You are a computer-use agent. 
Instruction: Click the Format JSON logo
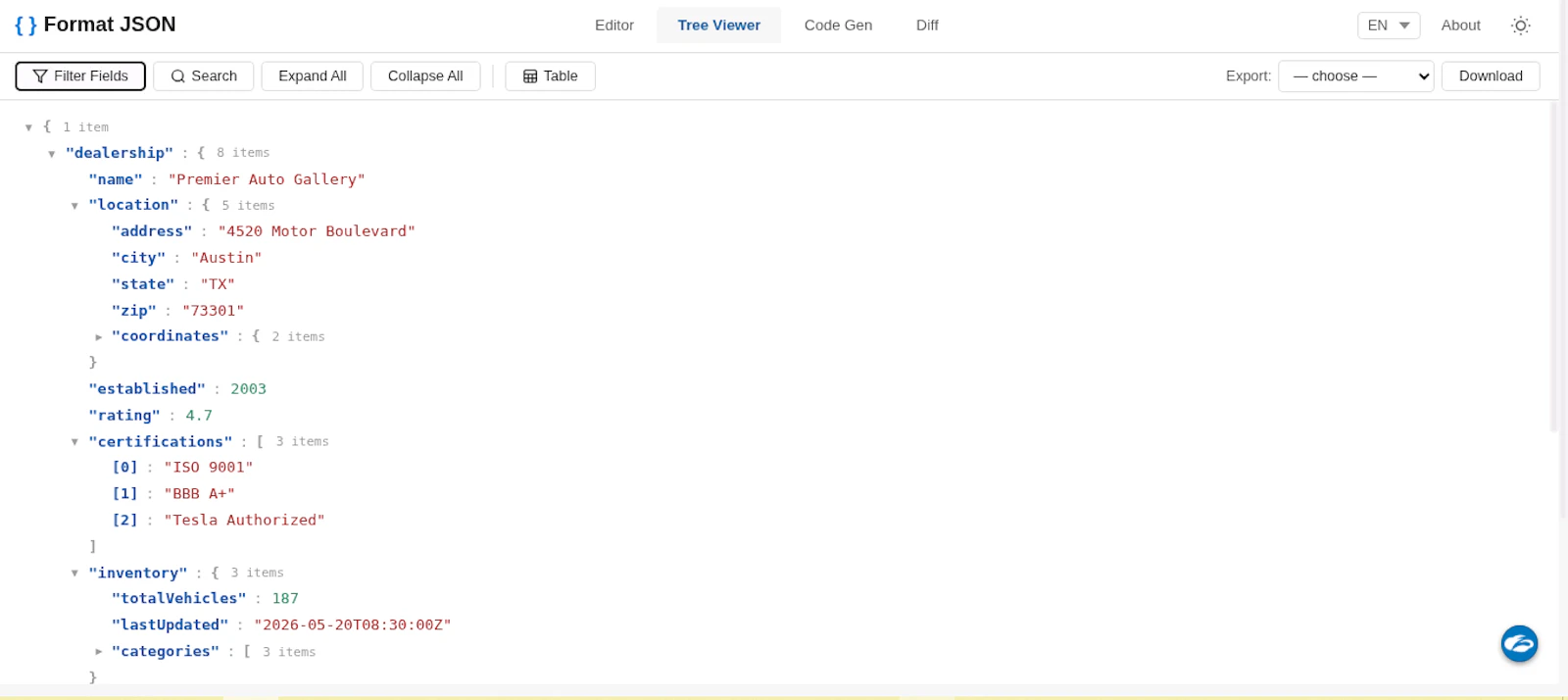pyautogui.click(x=95, y=25)
